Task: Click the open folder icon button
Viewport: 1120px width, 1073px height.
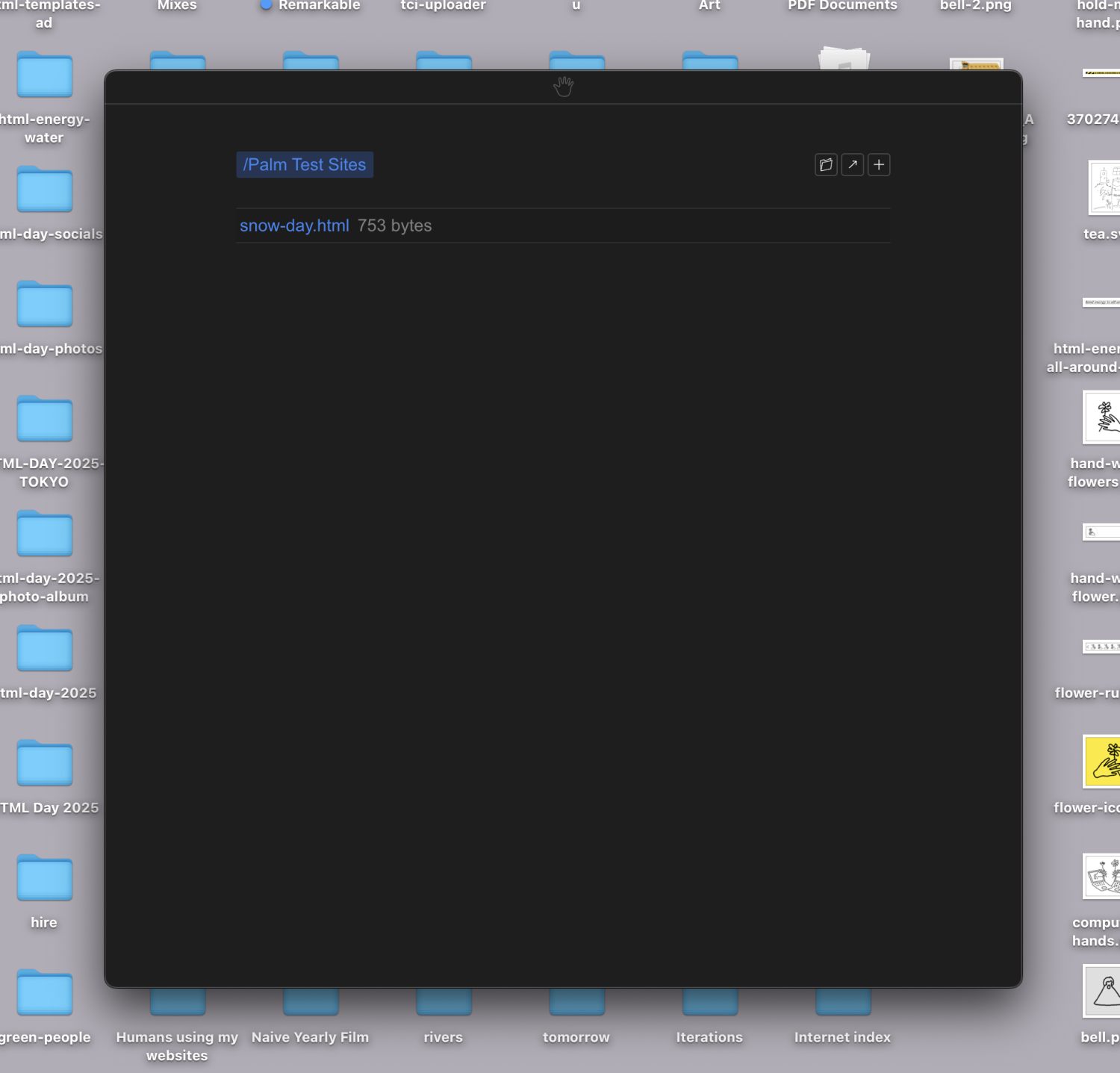Action: (826, 165)
